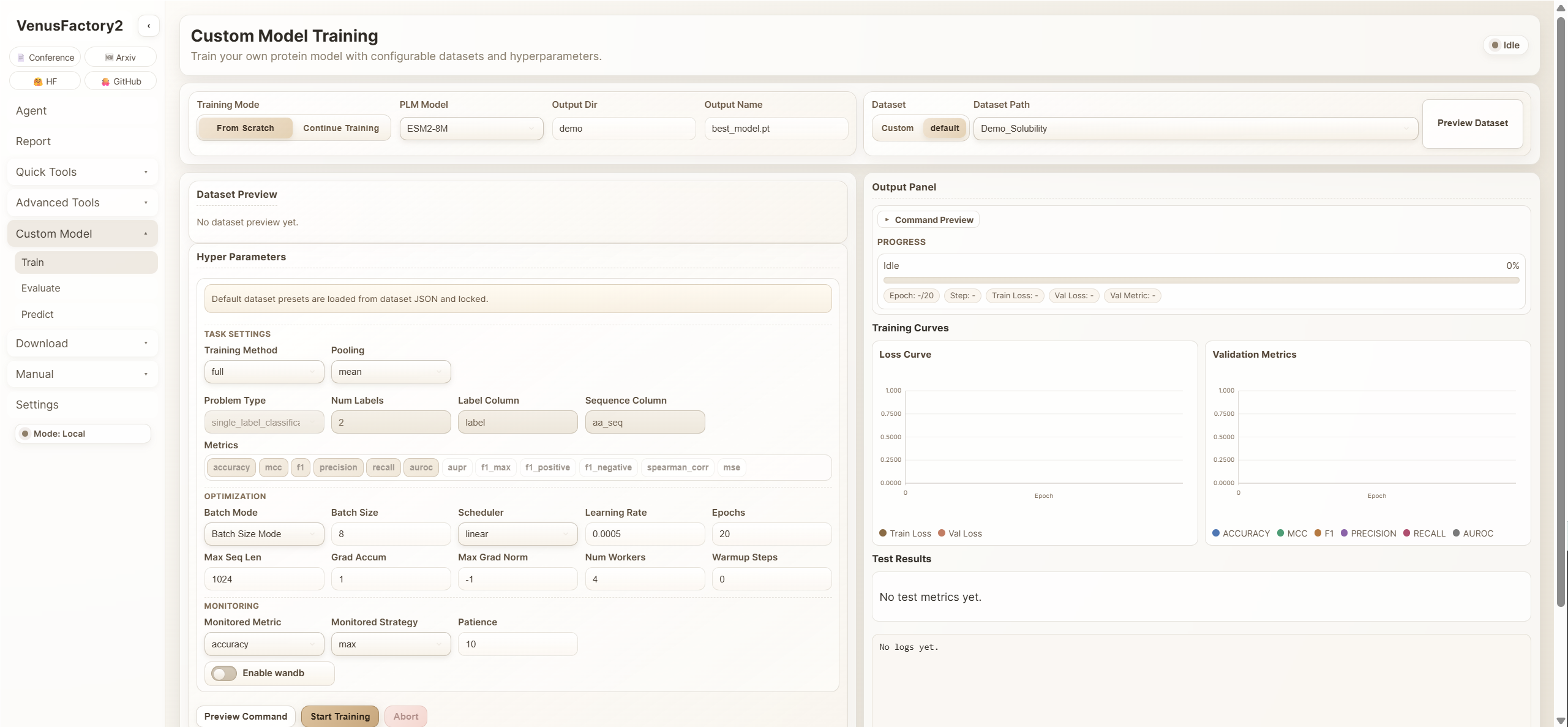The image size is (1568, 727).
Task: Open the Monitored Metric dropdown
Action: click(264, 644)
